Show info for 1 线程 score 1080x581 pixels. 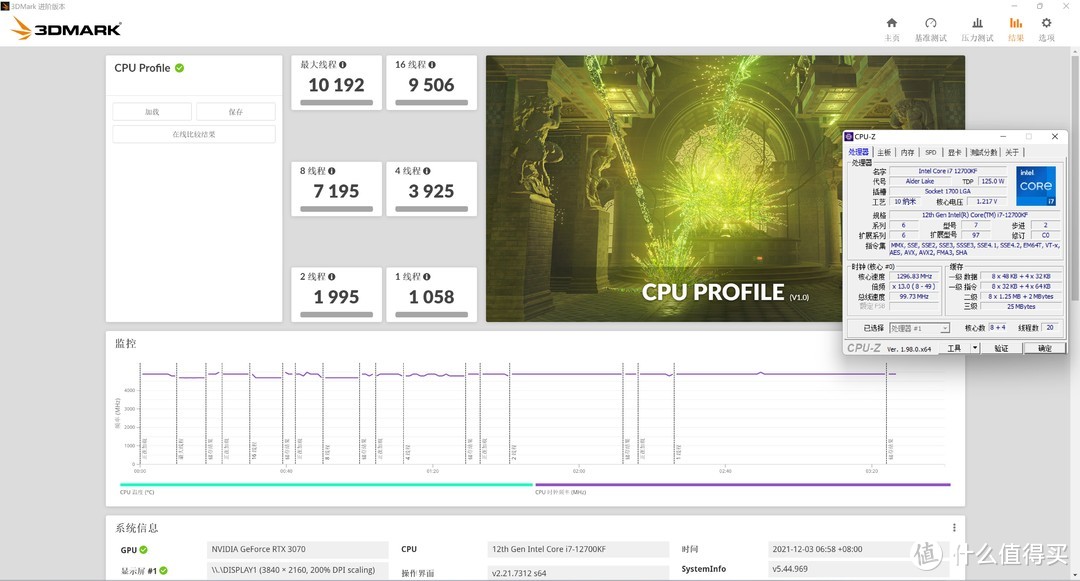(x=427, y=277)
